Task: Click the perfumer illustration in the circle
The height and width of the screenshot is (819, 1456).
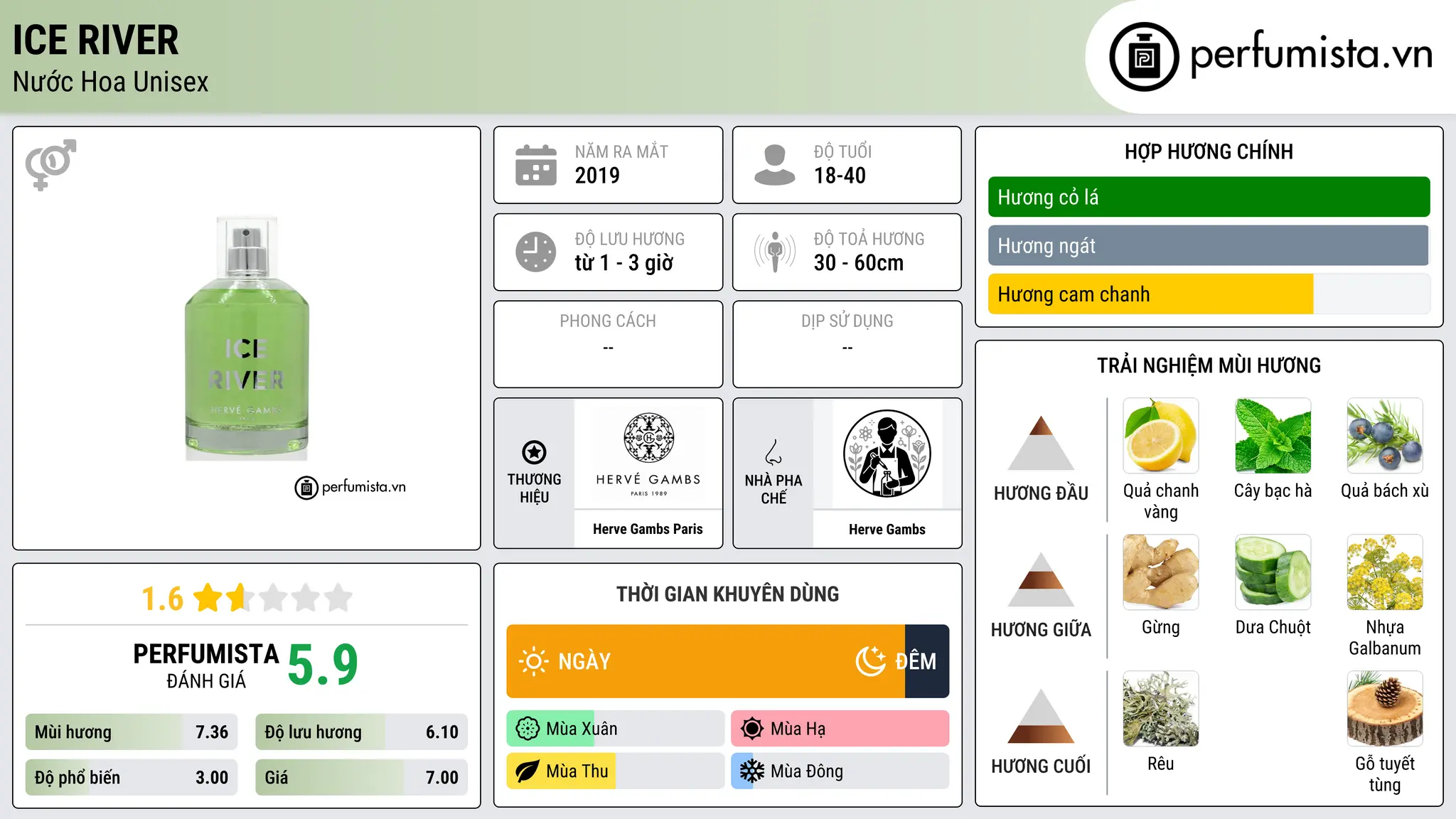Action: point(887,454)
